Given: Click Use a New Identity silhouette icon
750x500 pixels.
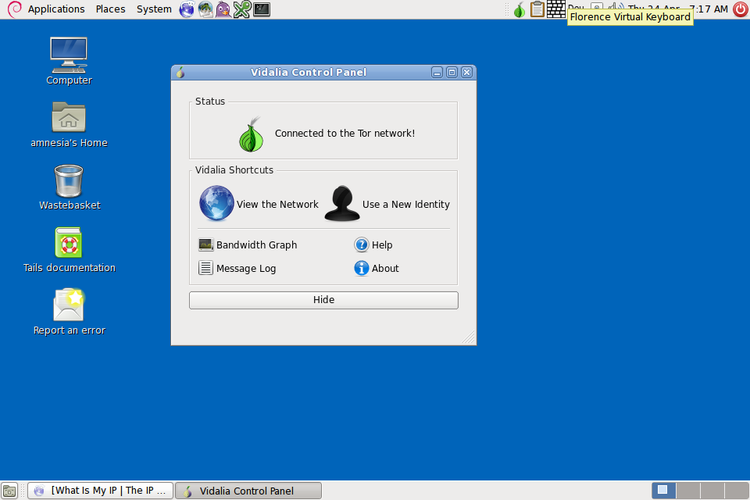Looking at the screenshot, I should 342,204.
